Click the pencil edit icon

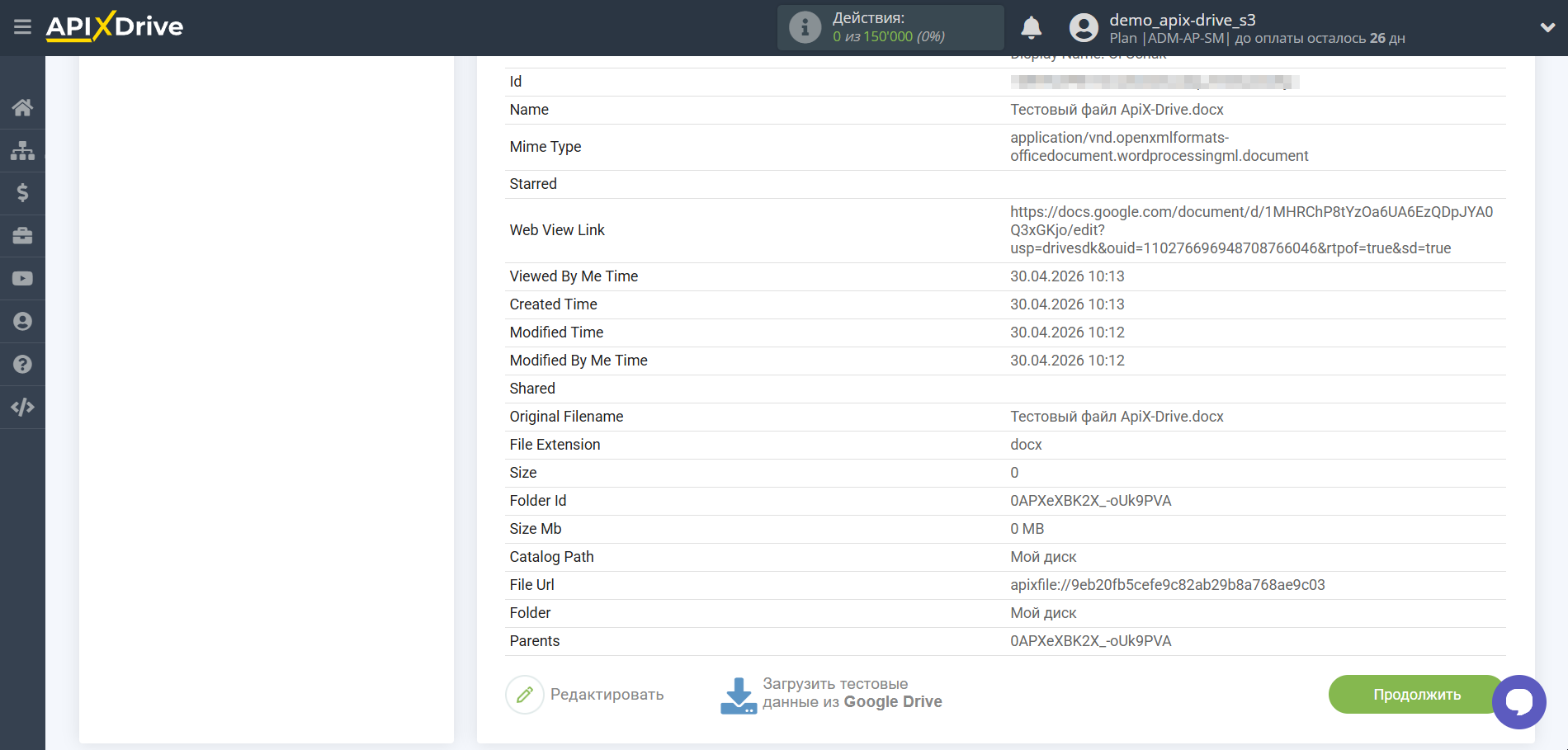coord(525,695)
